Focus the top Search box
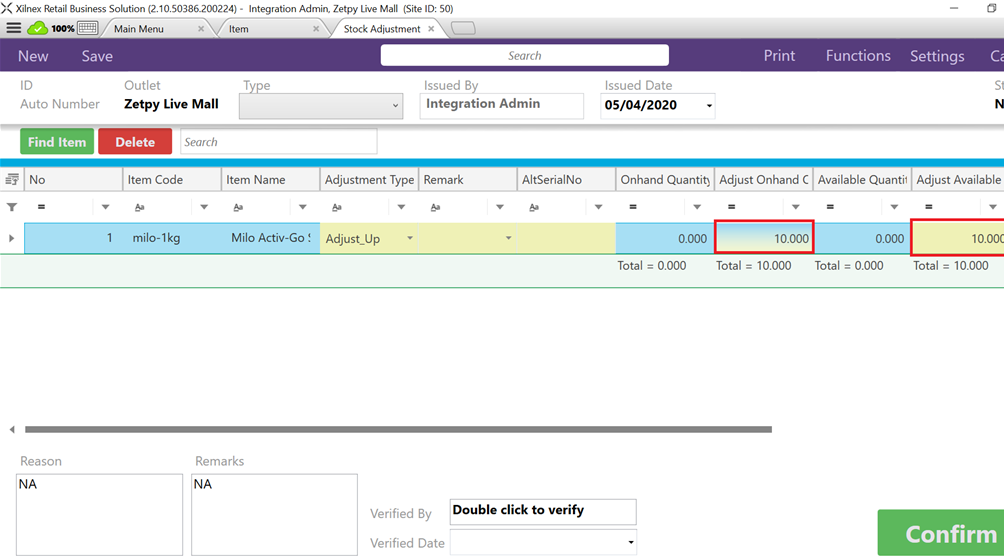The width and height of the screenshot is (1004, 556). 524,55
